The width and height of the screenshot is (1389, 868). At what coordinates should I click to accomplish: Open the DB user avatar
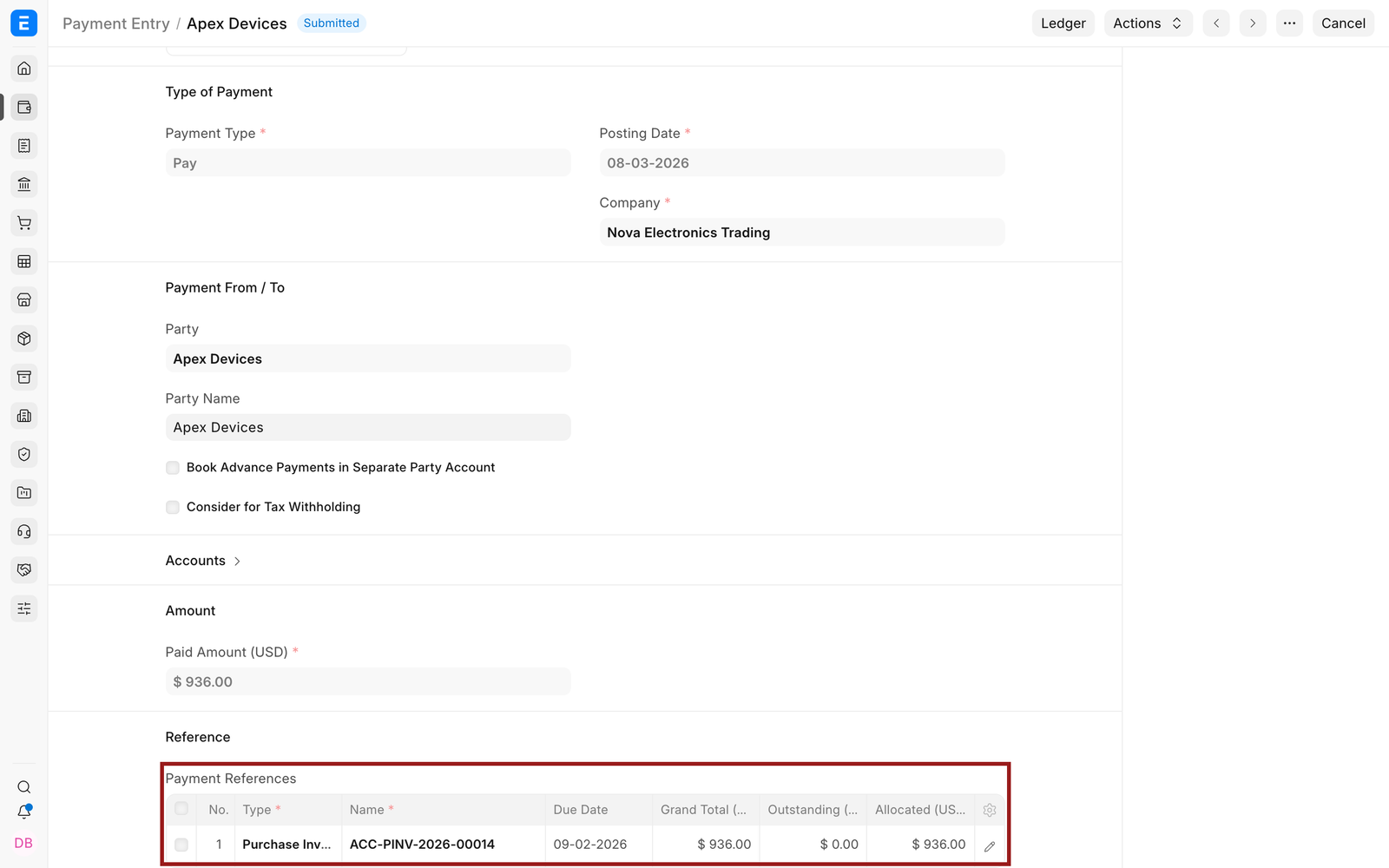click(23, 843)
